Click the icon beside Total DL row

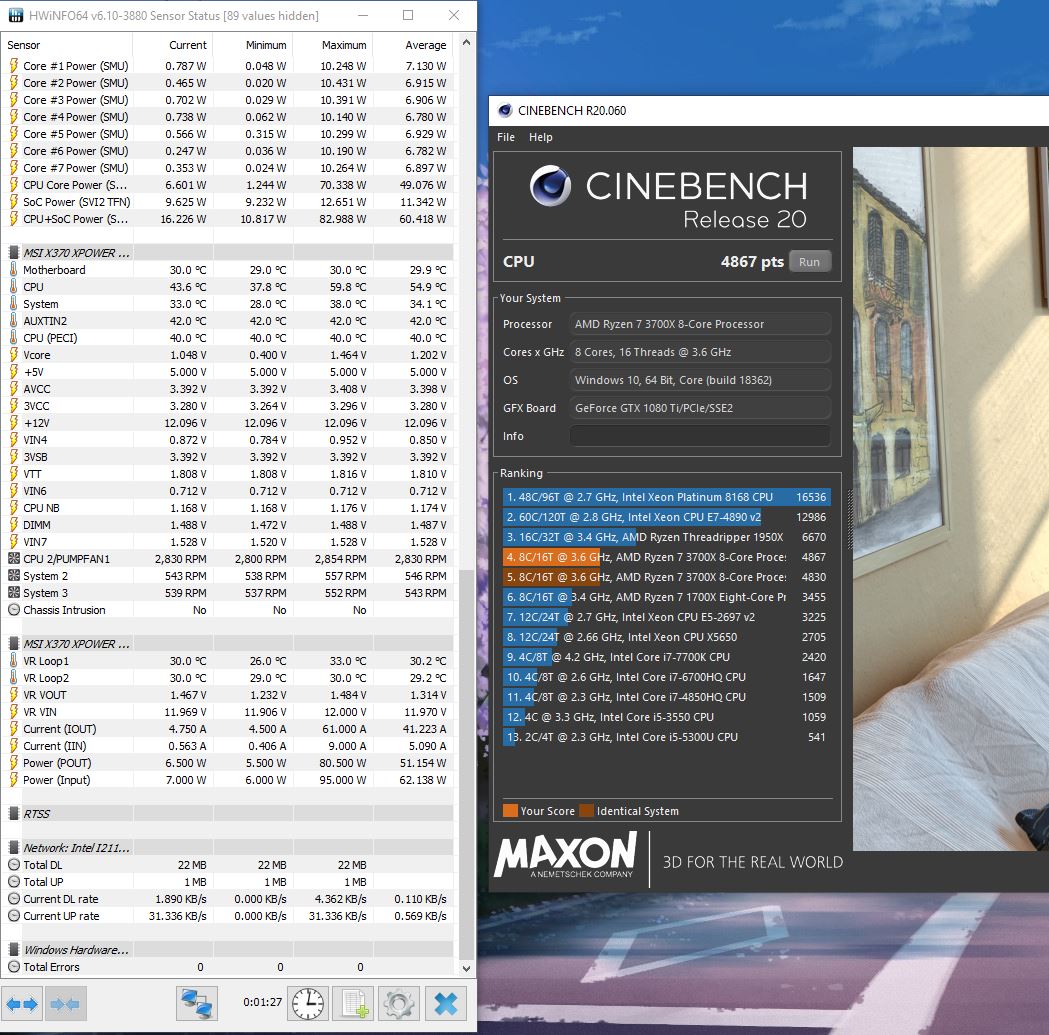(13, 864)
